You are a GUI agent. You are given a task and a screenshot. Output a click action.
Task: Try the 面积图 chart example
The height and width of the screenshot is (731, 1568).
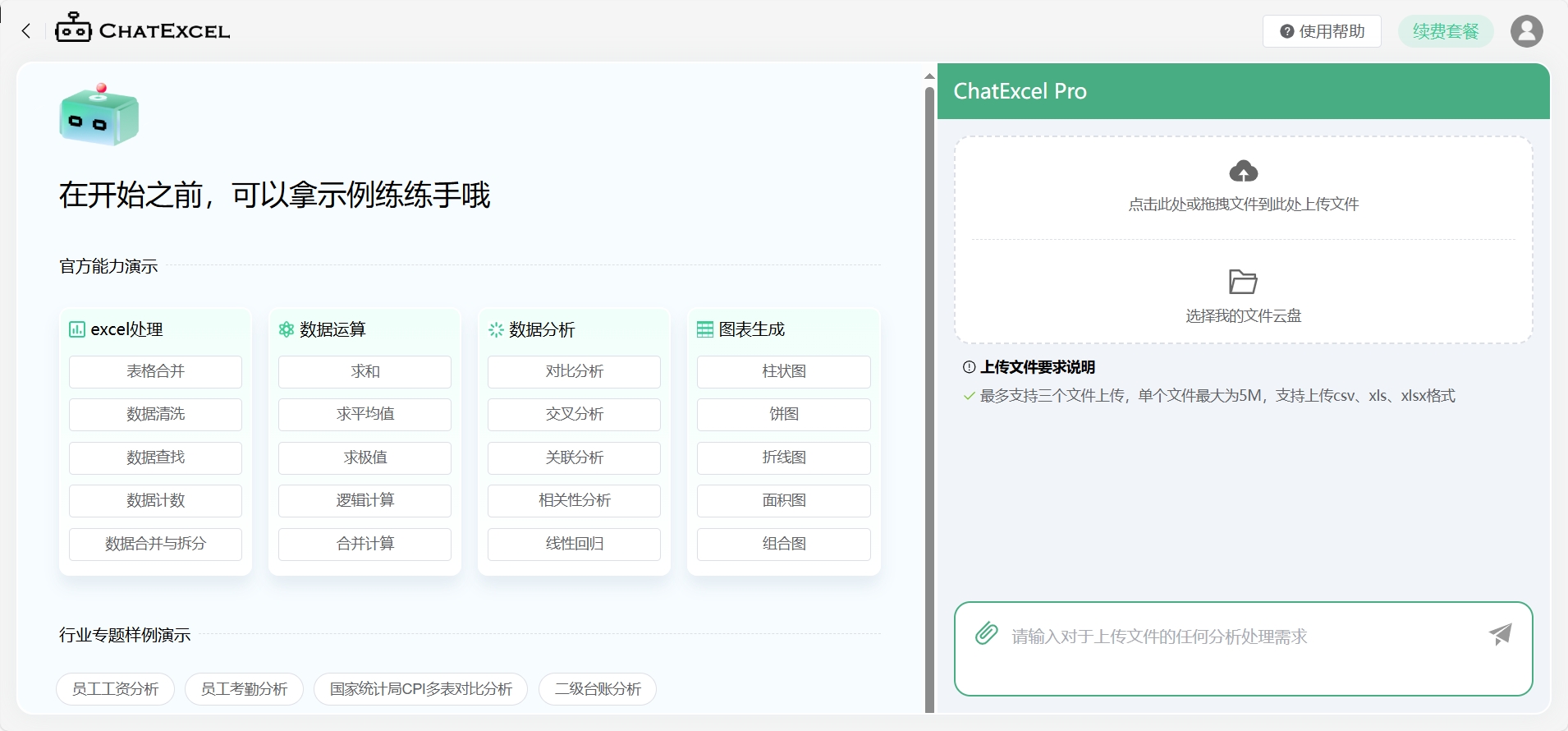(x=783, y=500)
